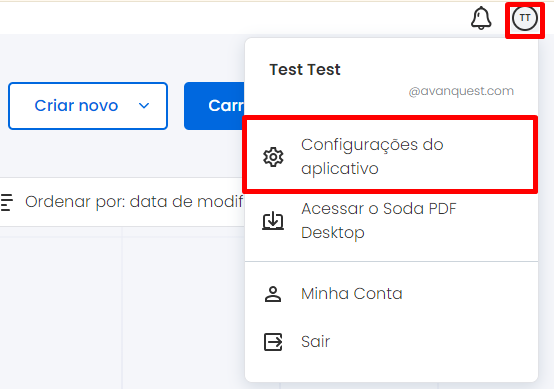Click the gear icon for app settings
Viewport: 554px width, 389px height.
[x=273, y=157]
